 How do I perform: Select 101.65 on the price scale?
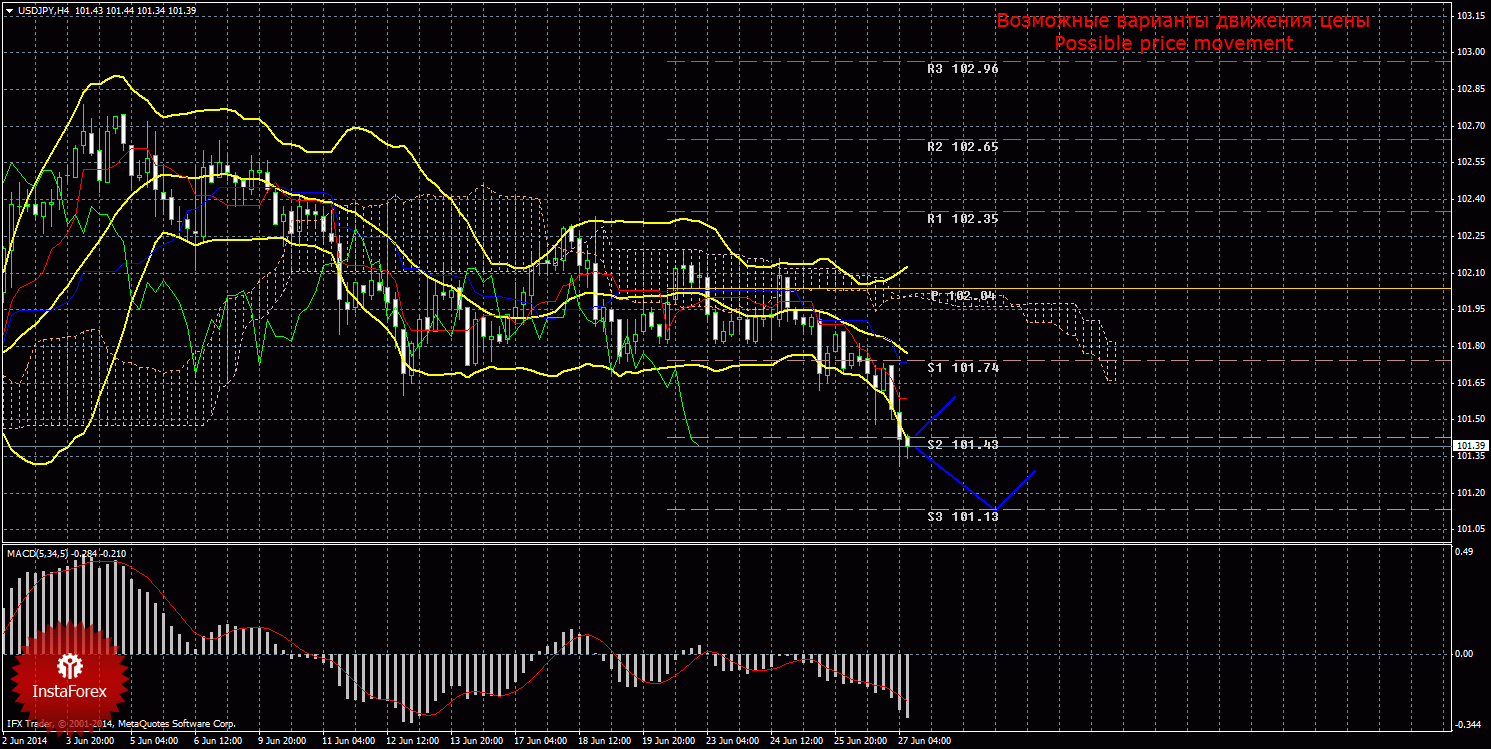[1469, 382]
